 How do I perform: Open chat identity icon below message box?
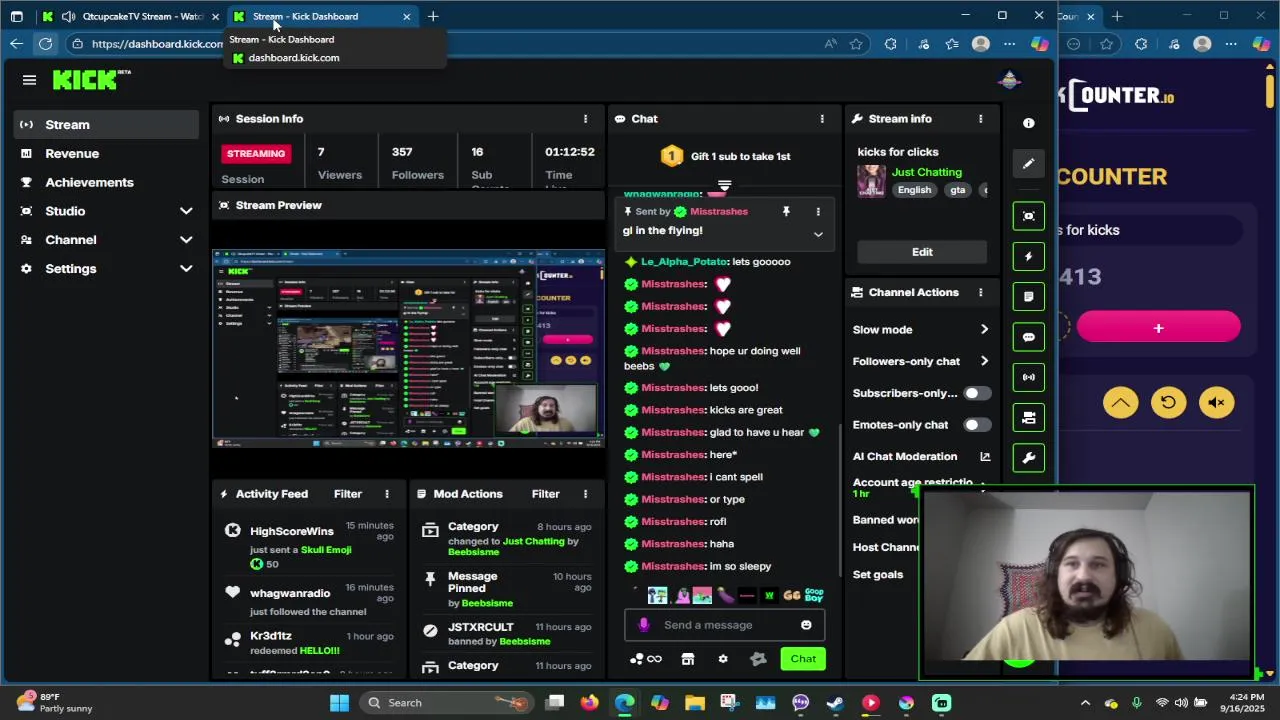pyautogui.click(x=645, y=659)
